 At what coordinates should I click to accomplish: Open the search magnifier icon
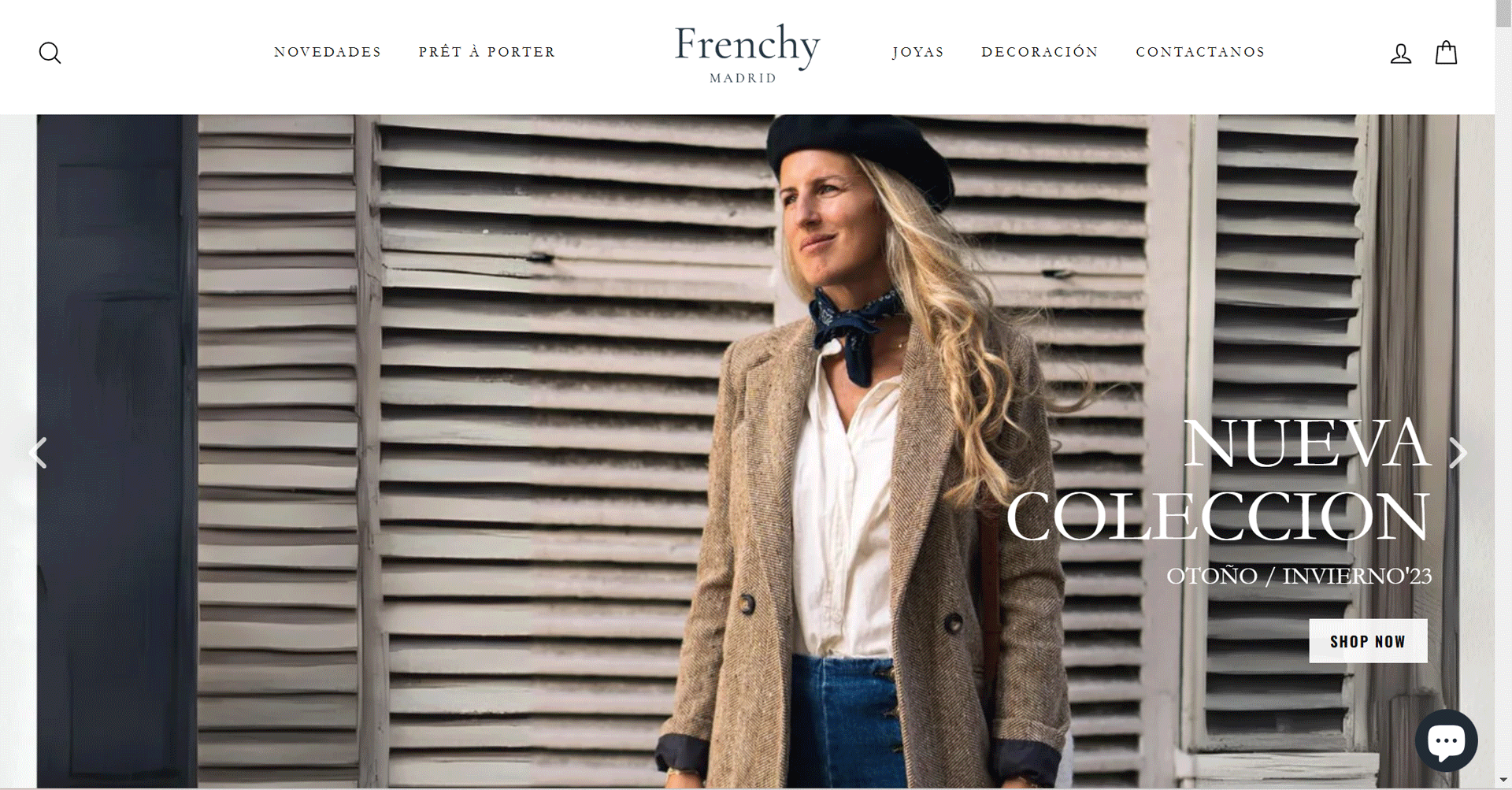pyautogui.click(x=50, y=53)
